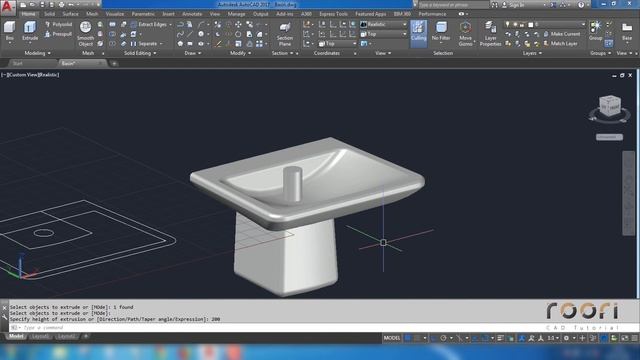
Task: Click the Array modify tool icon
Action: pyautogui.click(x=259, y=44)
